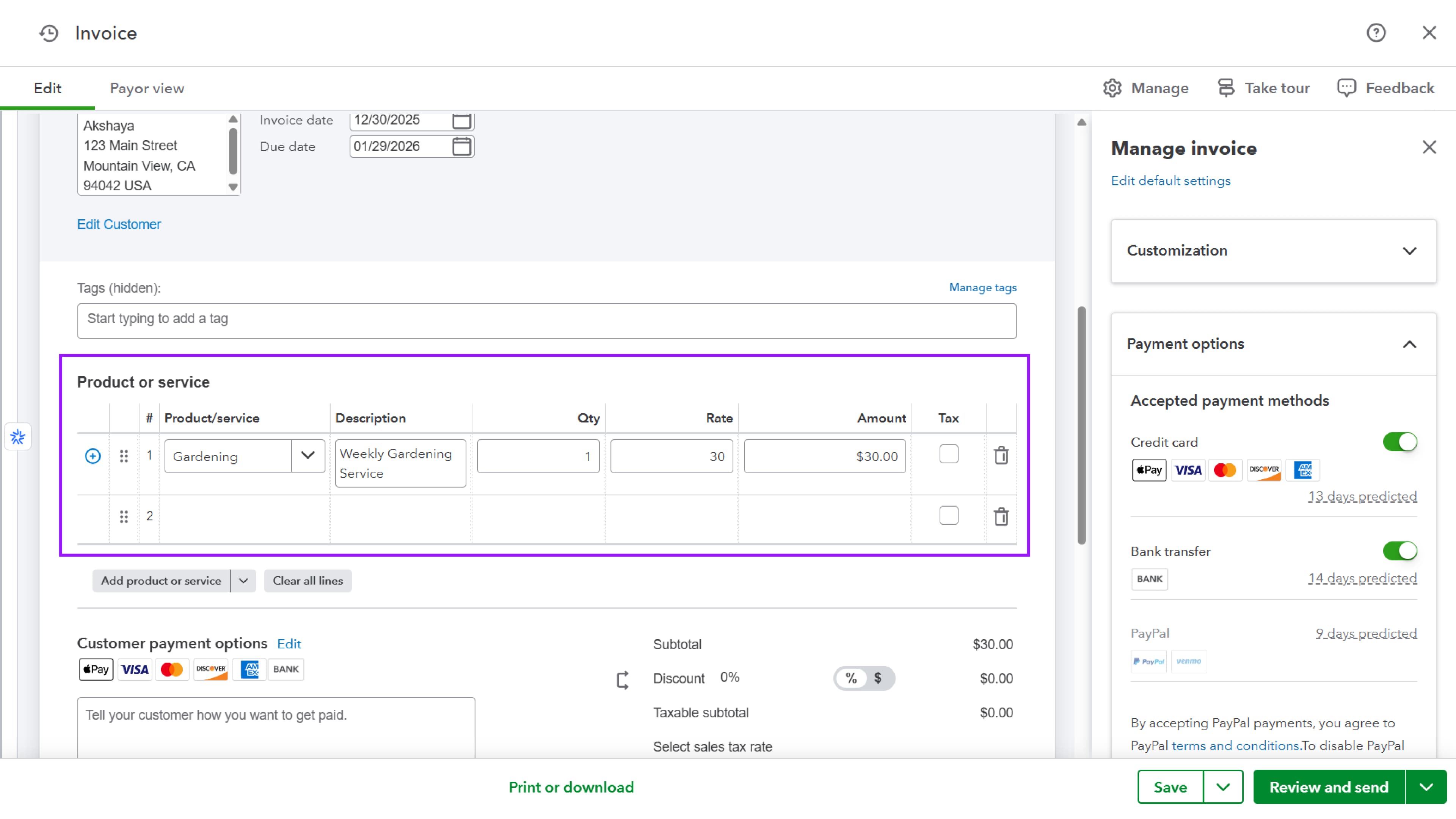Click the invoice history clock icon
The image size is (1456, 819).
(x=49, y=33)
